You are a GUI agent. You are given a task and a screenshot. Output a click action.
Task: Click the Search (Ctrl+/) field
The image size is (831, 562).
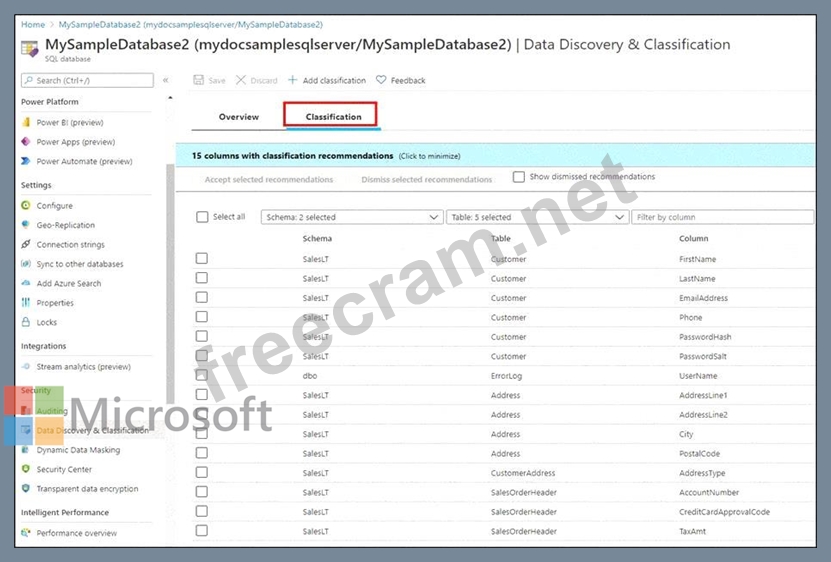pyautogui.click(x=87, y=80)
